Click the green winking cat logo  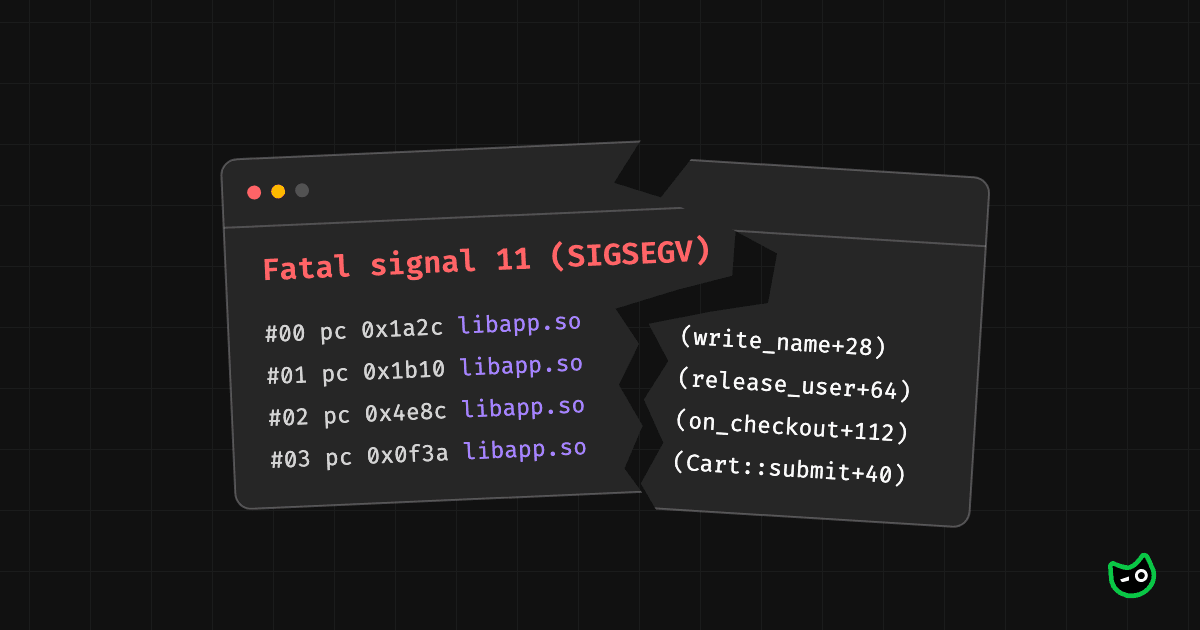point(1131,576)
